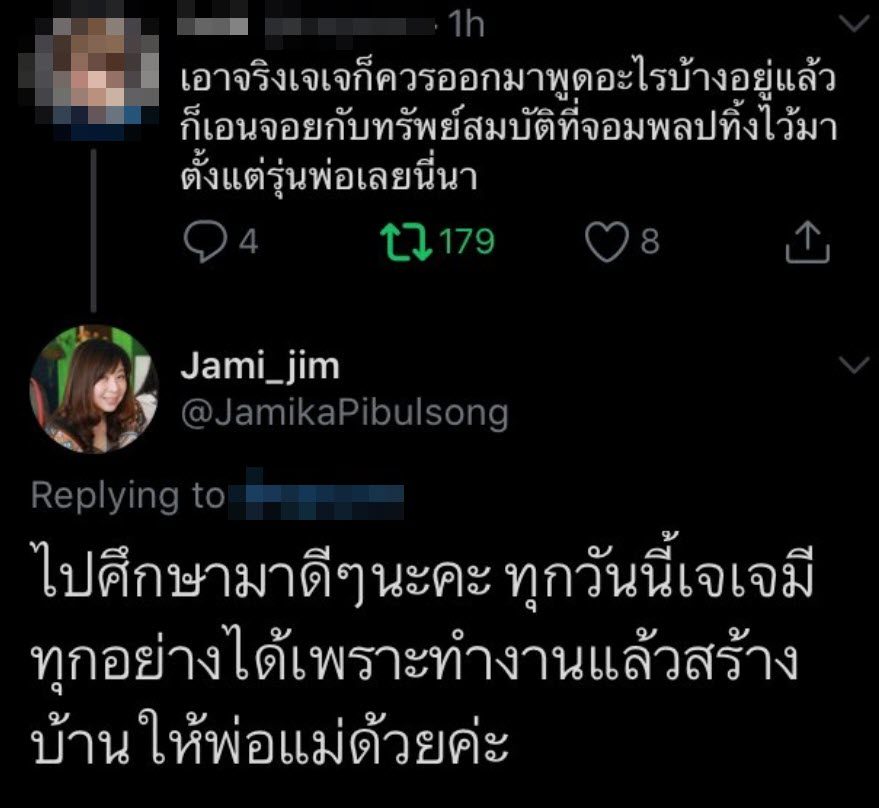
Task: Visit the @JamikaPibulsong handle
Action: coord(345,414)
